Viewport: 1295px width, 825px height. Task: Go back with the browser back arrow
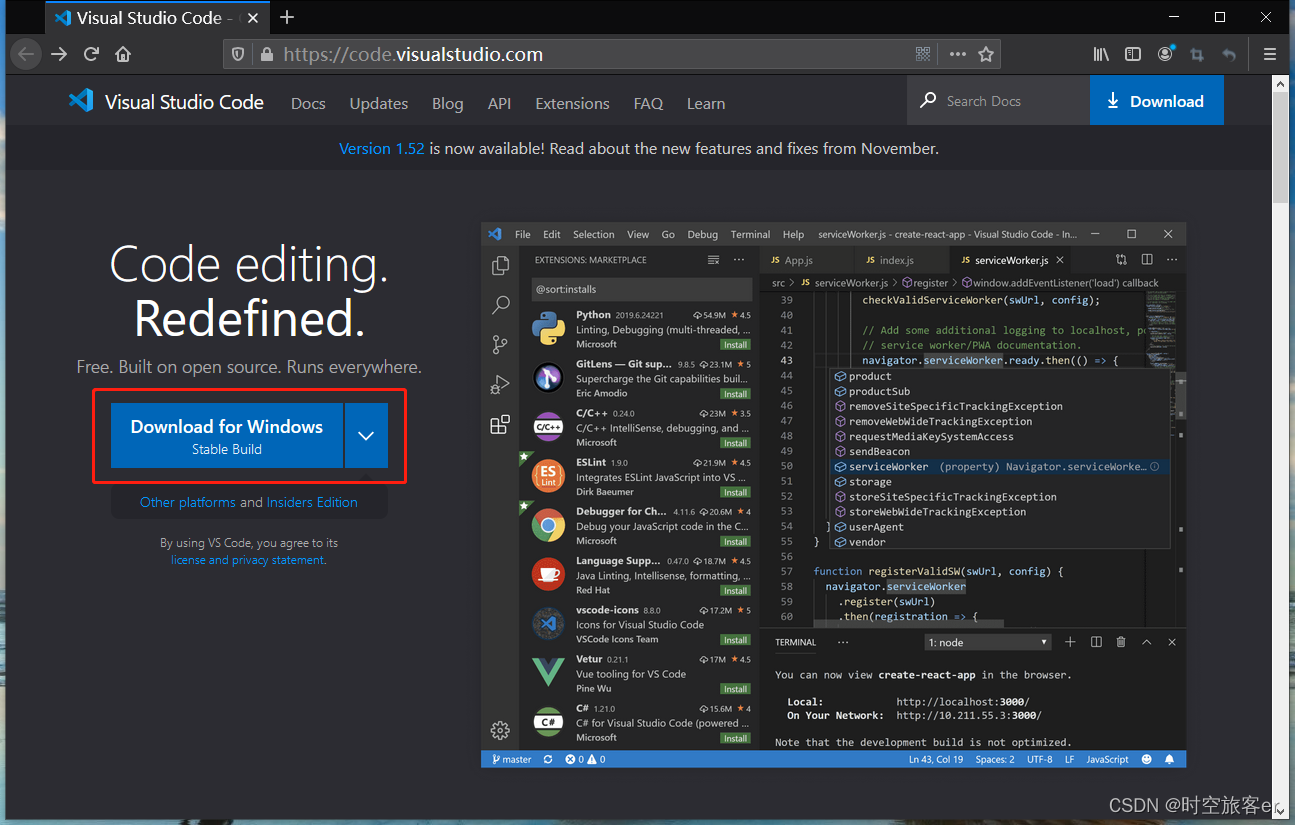(x=26, y=55)
